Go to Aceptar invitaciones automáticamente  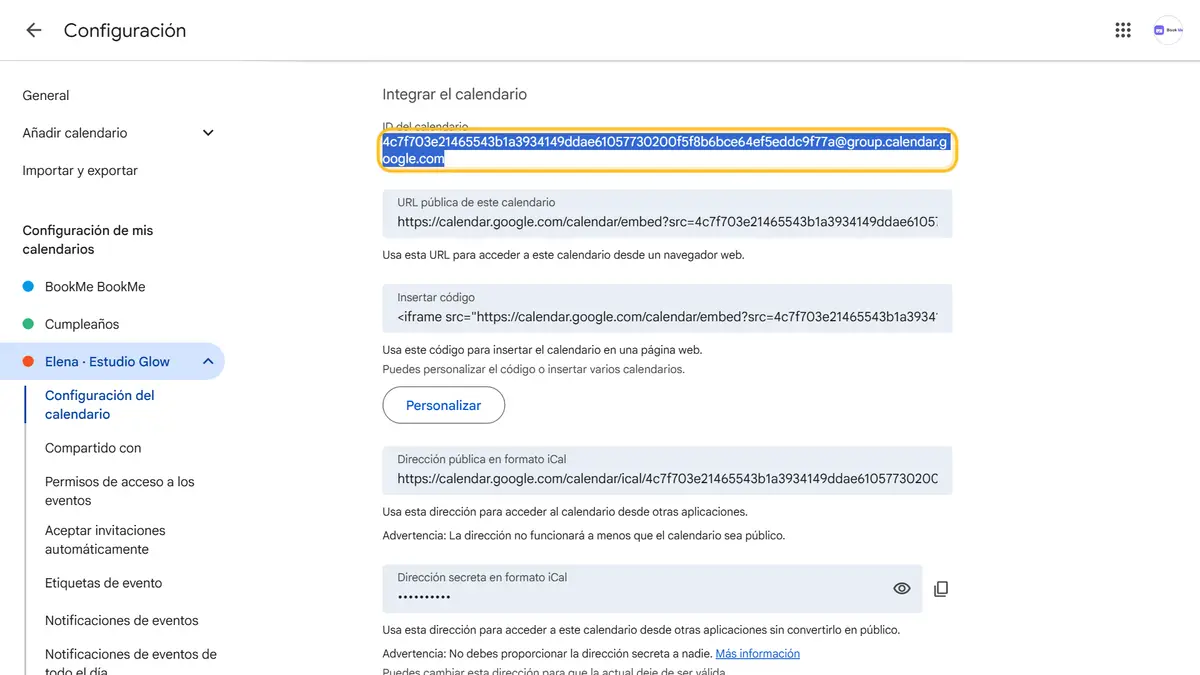click(x=105, y=540)
